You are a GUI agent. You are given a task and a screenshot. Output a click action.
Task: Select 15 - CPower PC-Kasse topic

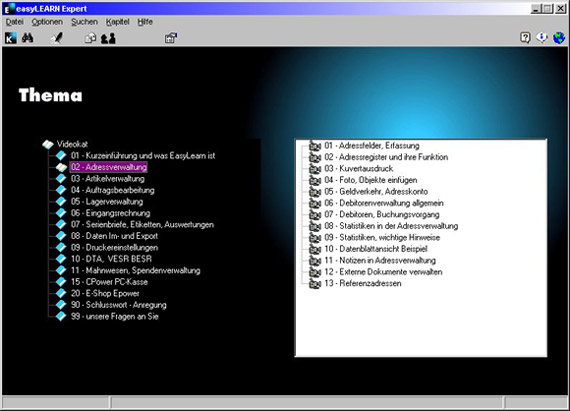click(109, 282)
